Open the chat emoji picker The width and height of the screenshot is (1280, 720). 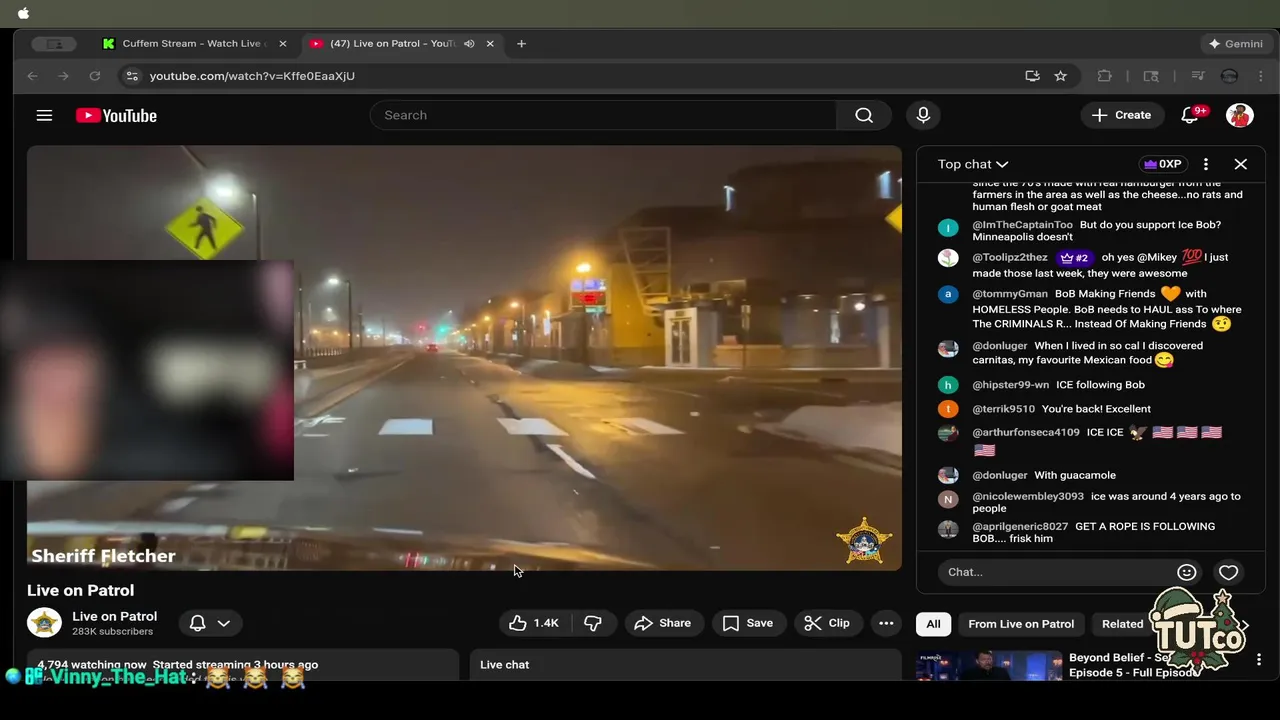[1187, 572]
